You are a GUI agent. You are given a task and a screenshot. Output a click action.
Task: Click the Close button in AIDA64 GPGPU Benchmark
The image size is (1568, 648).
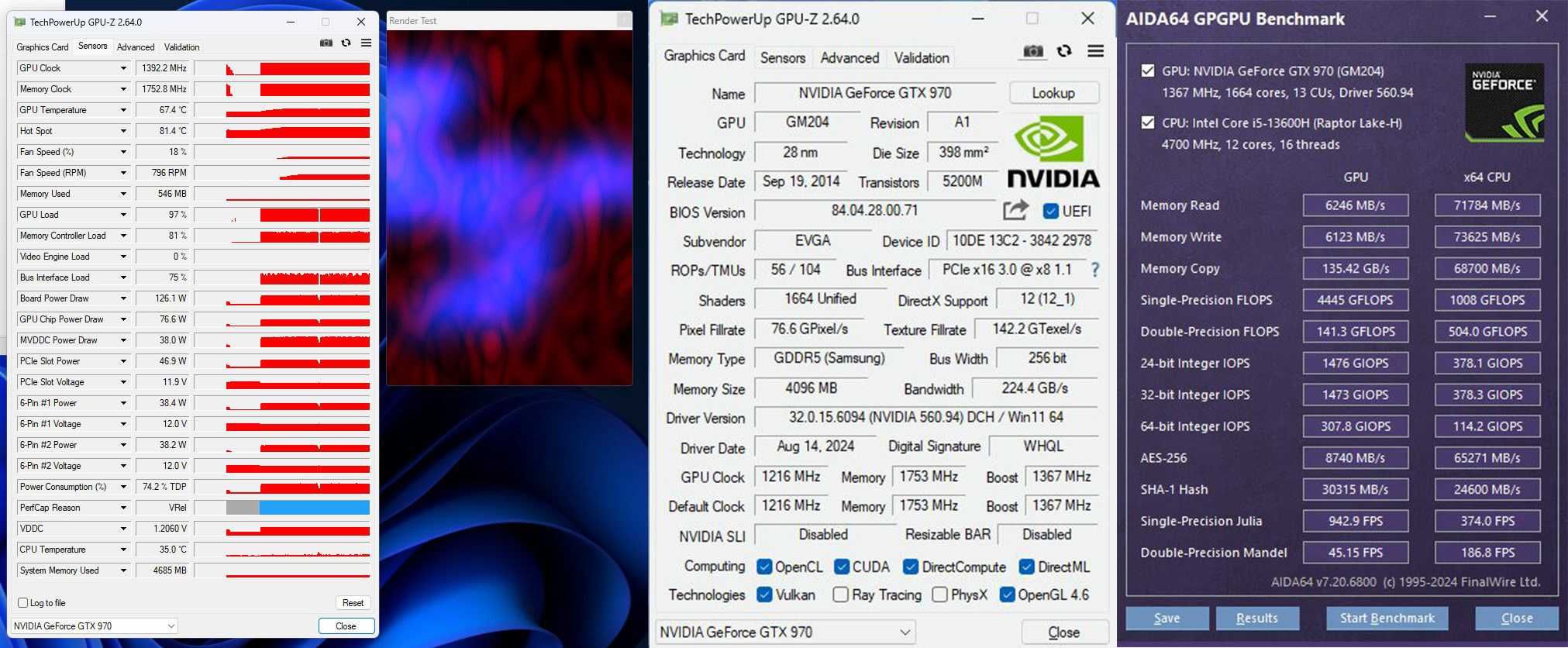pyautogui.click(x=1517, y=618)
